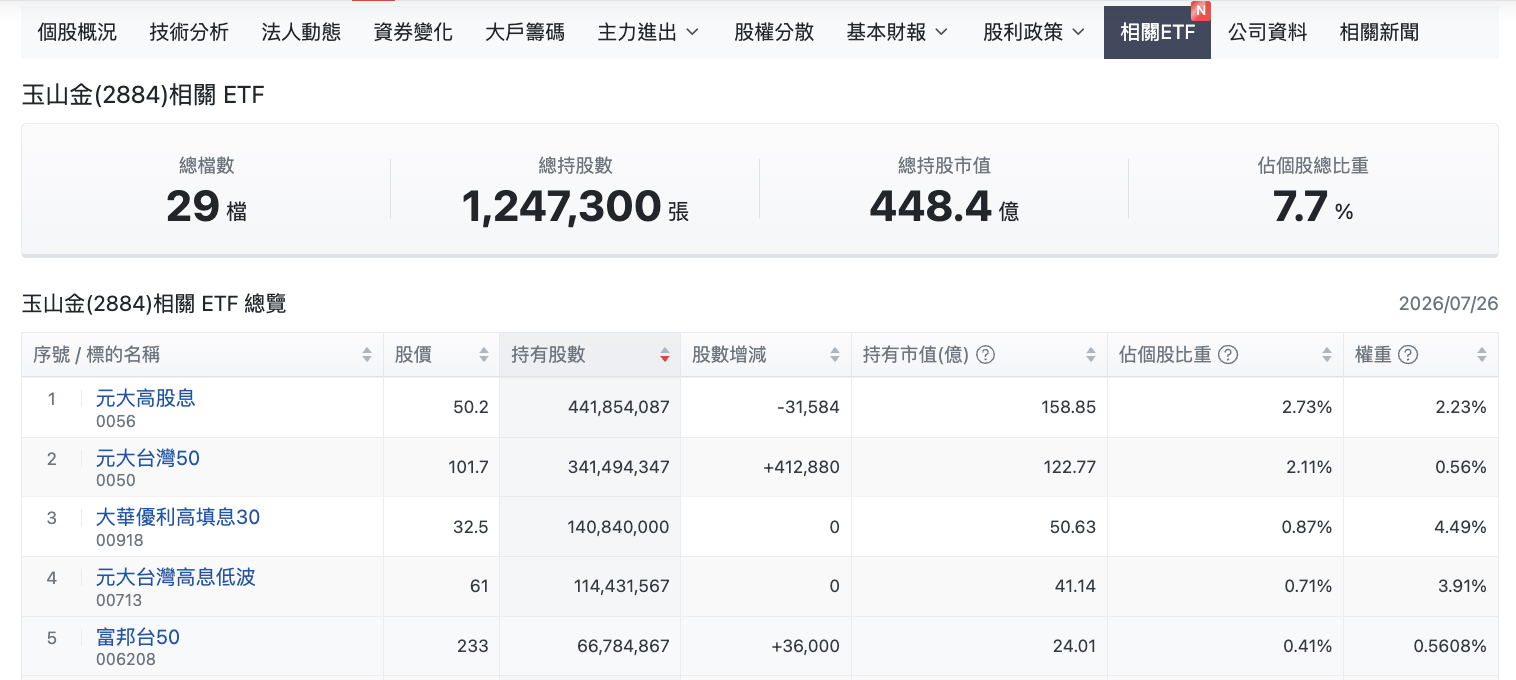This screenshot has width=1516, height=680.
Task: Select the 441,854,087 shares cell
Action: click(x=590, y=407)
